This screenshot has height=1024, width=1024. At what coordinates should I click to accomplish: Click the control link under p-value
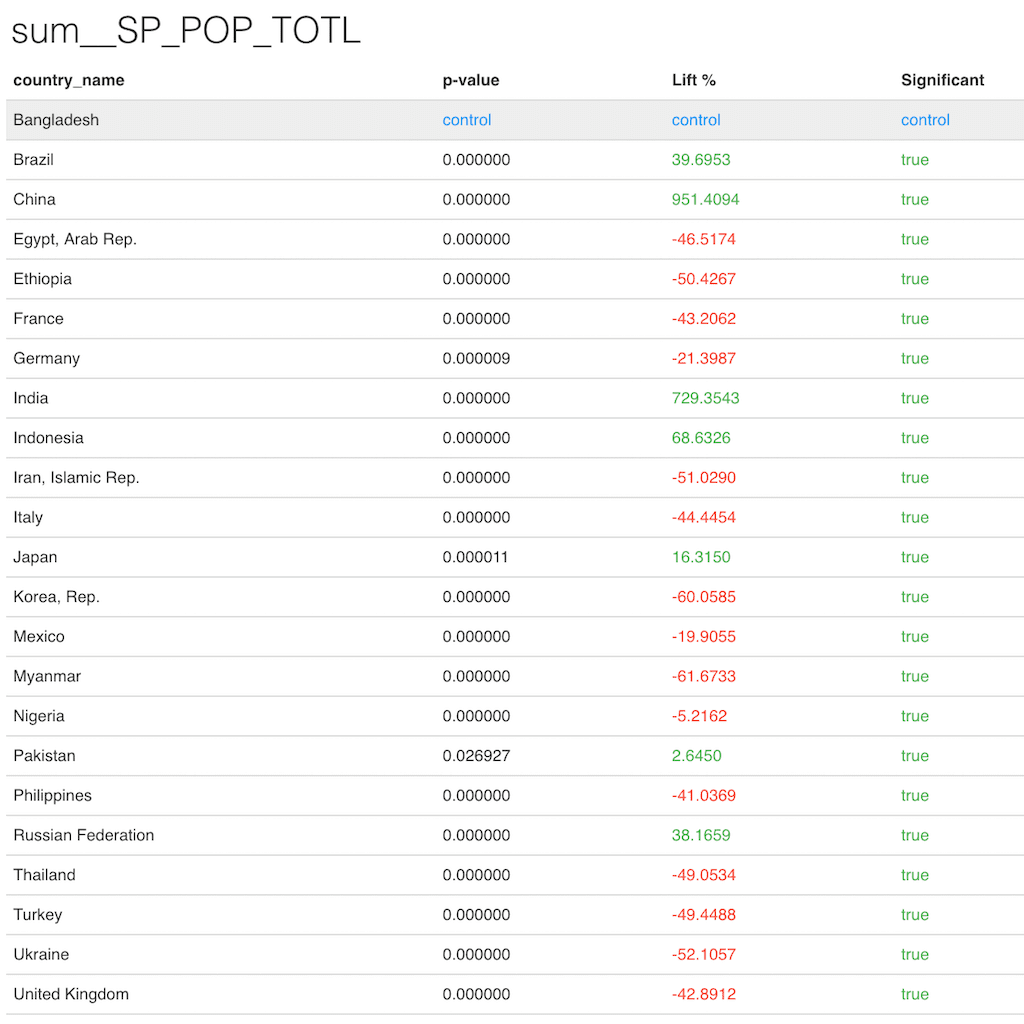467,120
